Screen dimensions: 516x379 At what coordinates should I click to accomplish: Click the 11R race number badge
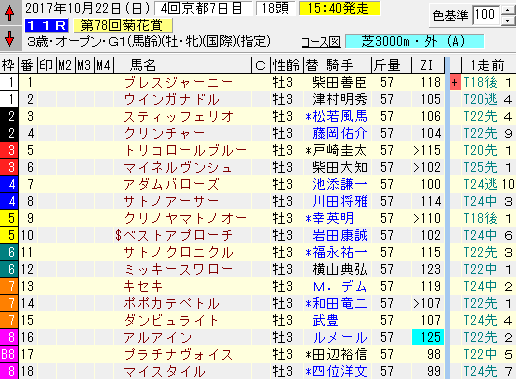coord(47,25)
